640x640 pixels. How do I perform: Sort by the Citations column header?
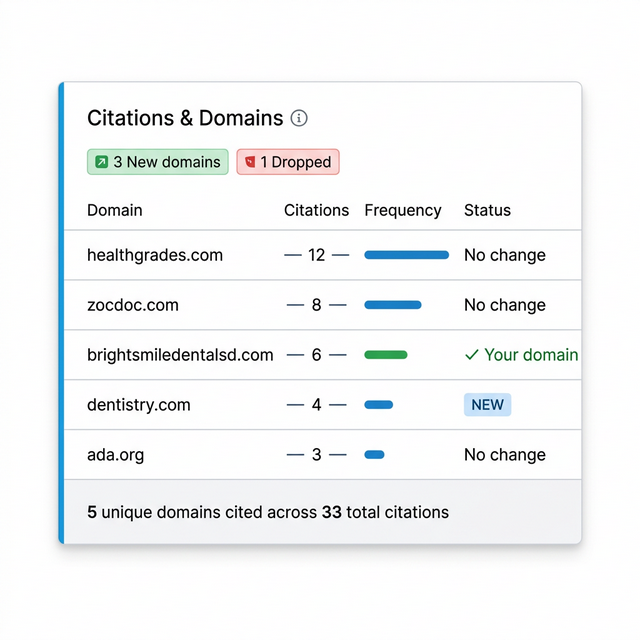pos(316,210)
